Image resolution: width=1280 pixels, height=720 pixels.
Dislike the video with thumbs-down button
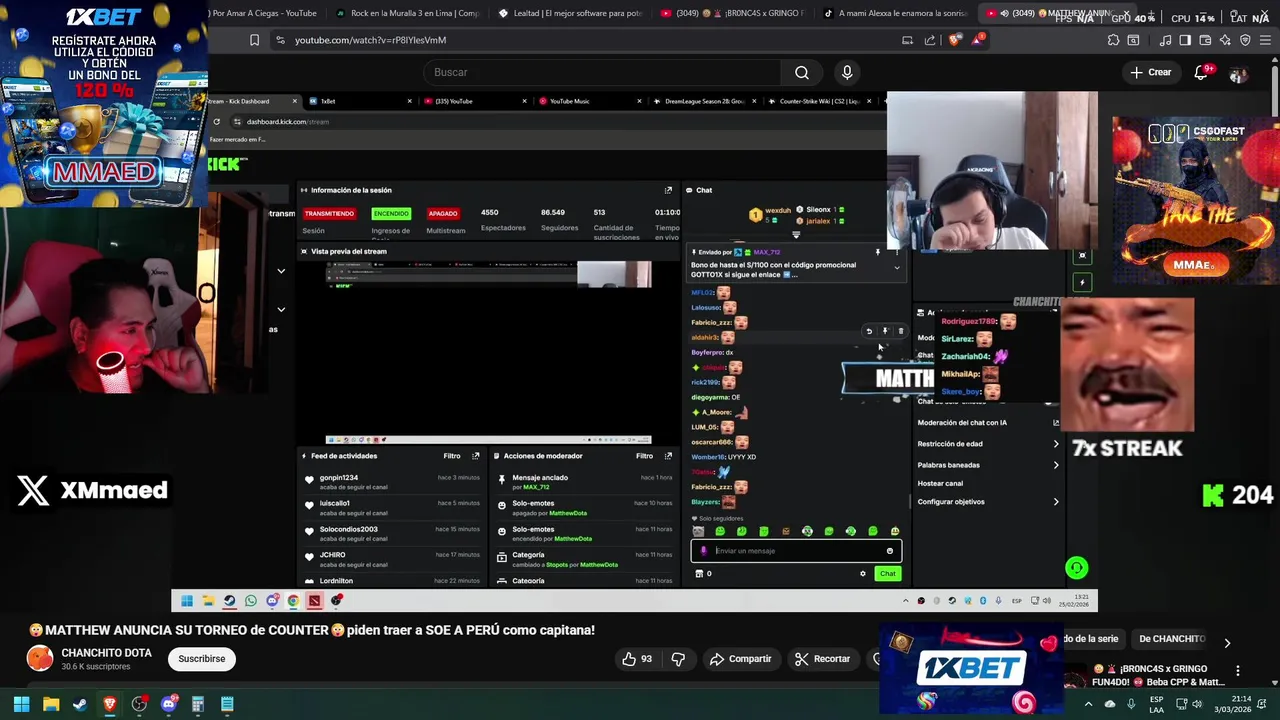(x=678, y=659)
